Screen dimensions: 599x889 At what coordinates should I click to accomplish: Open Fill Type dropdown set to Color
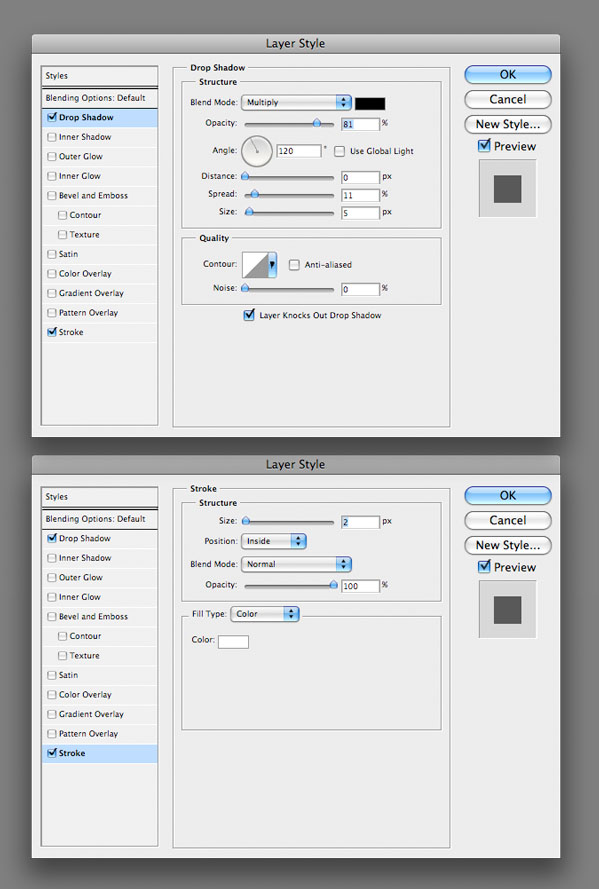(x=265, y=613)
